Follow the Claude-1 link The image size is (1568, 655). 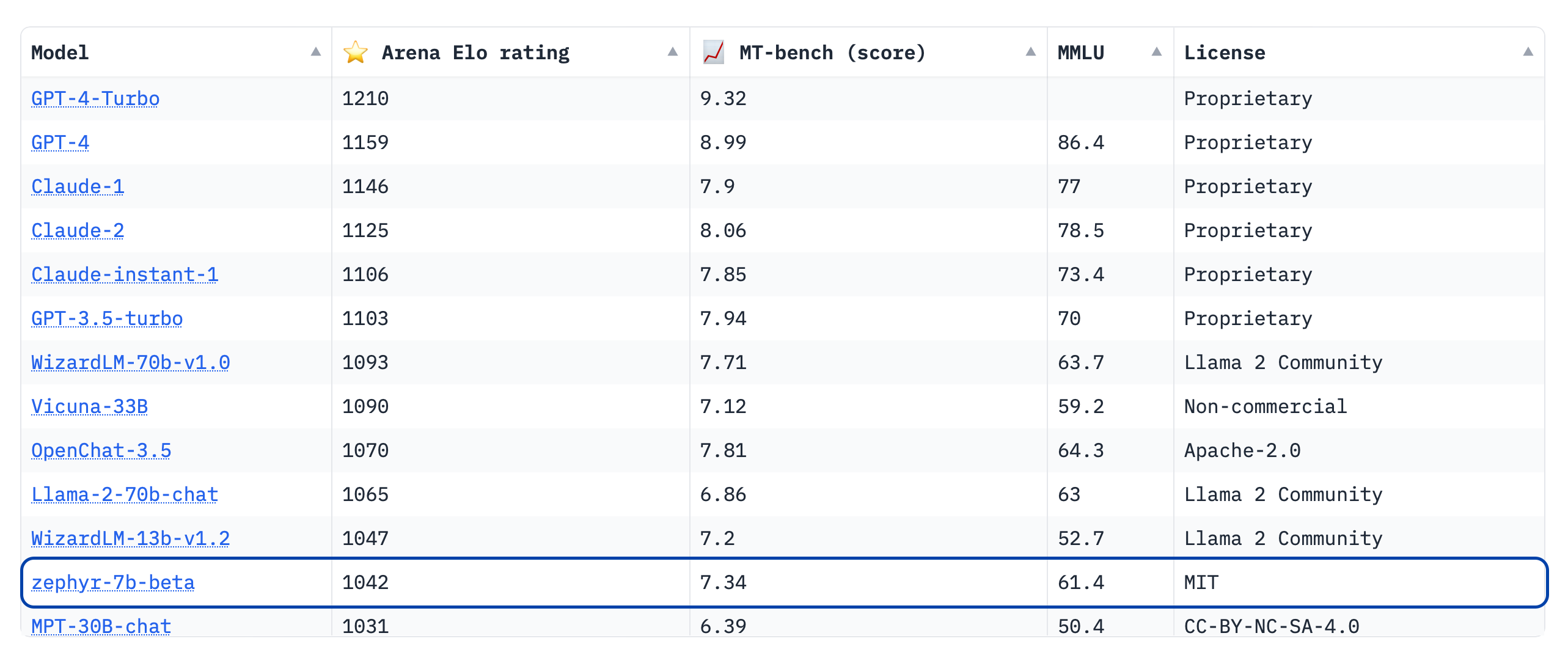[x=78, y=186]
